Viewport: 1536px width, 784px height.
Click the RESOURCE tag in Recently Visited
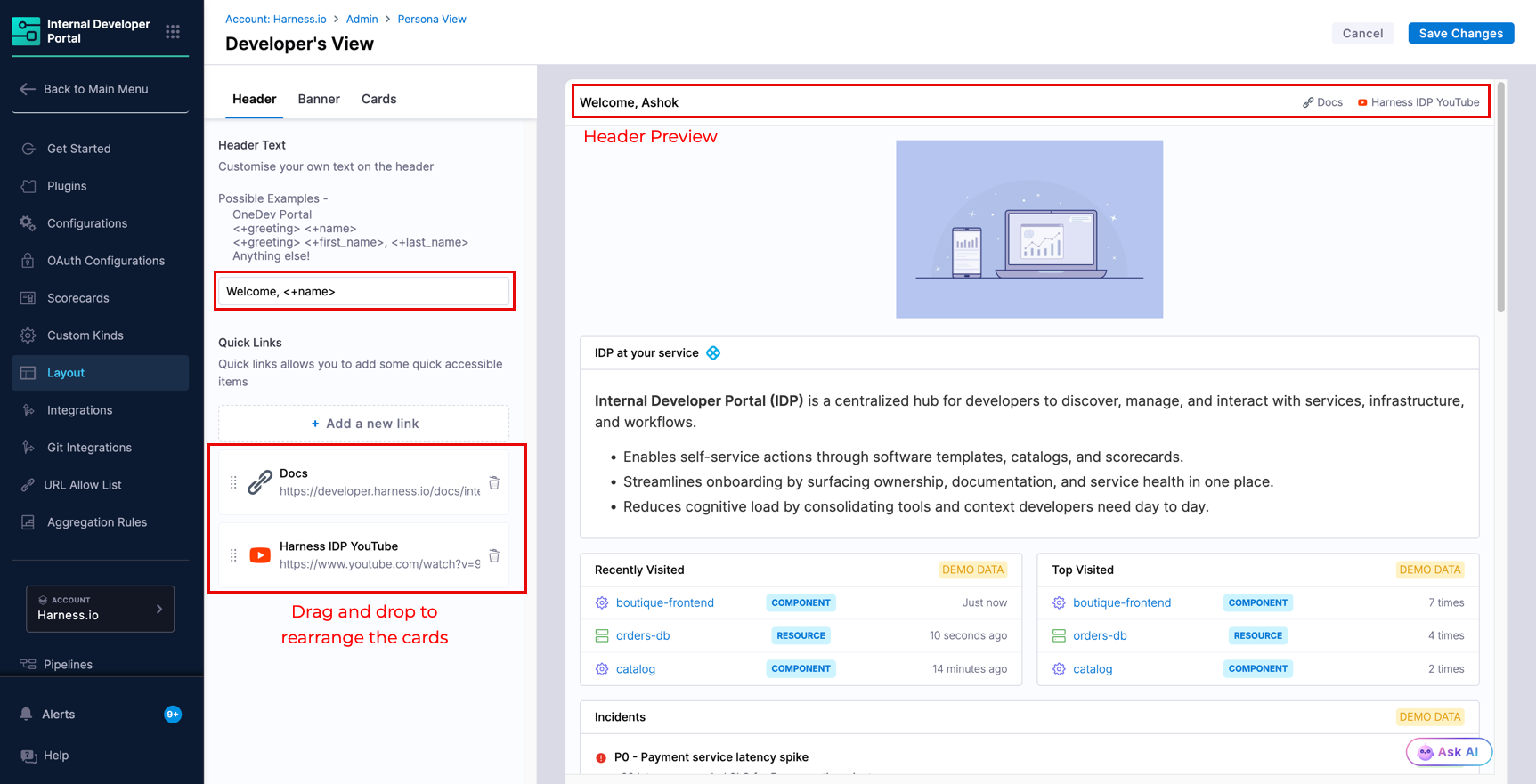pos(801,635)
